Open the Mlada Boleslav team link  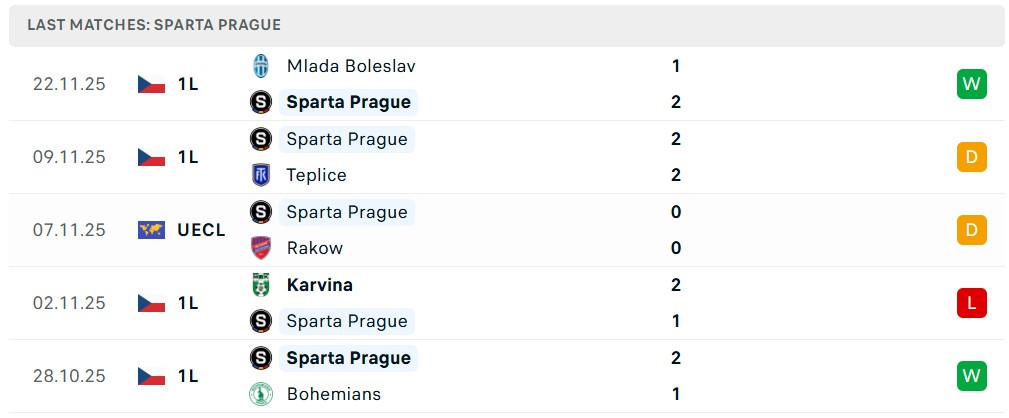(351, 66)
